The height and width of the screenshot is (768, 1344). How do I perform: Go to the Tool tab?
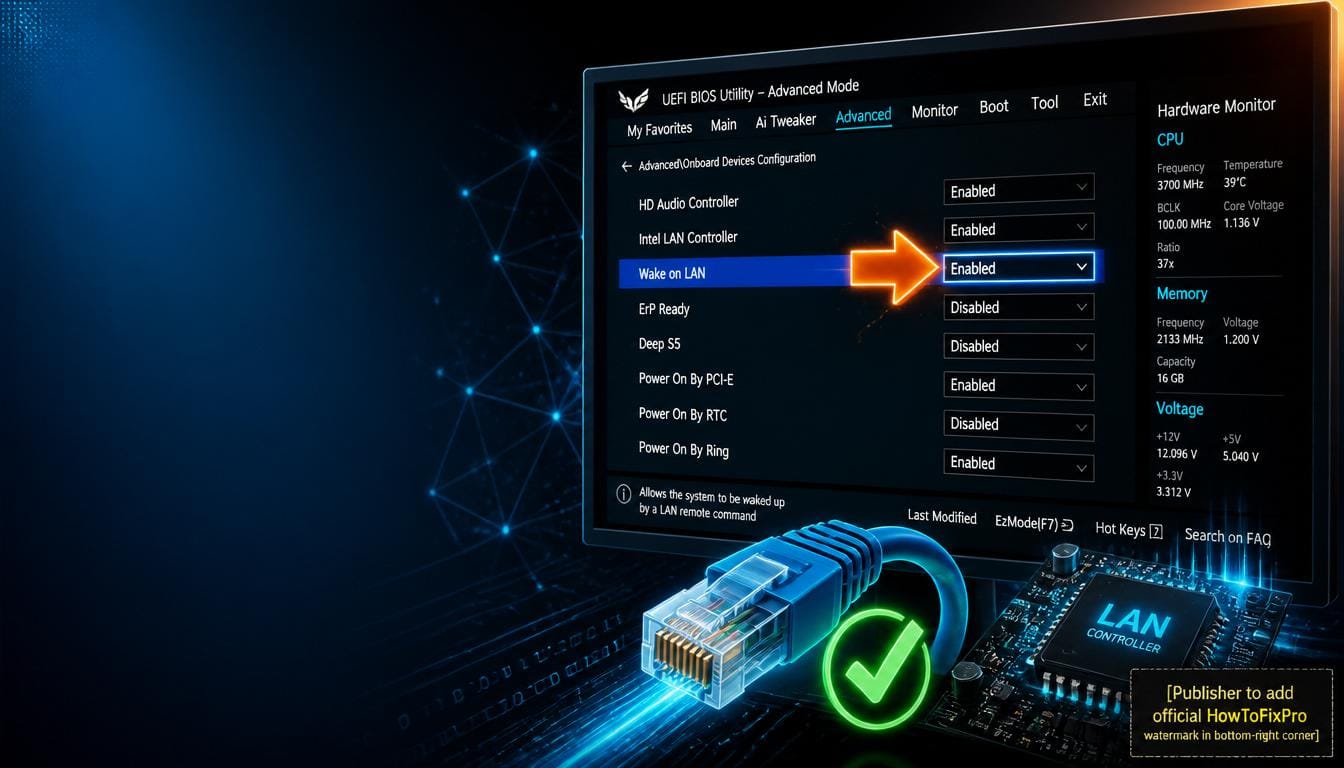click(1045, 102)
